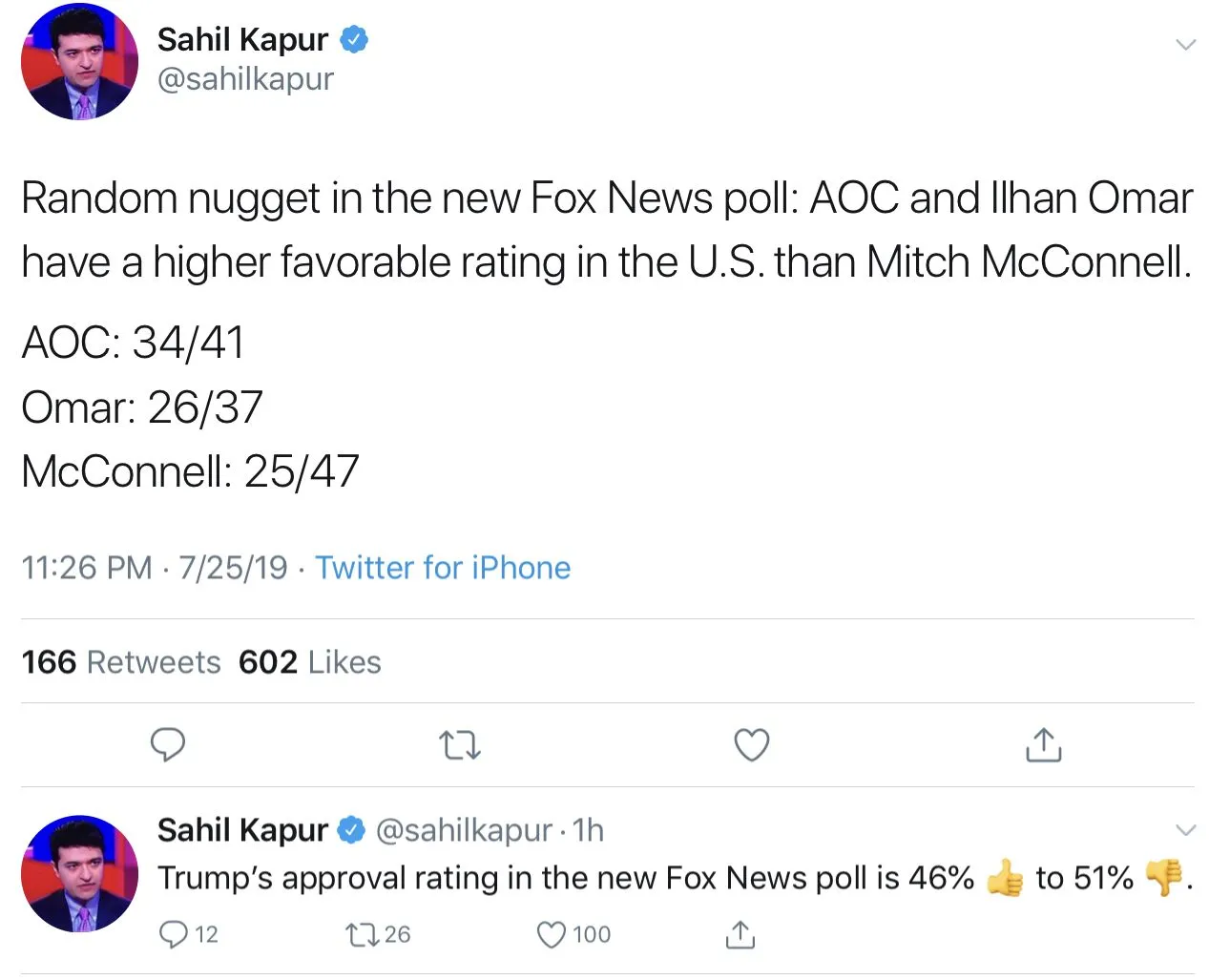Screen dimensions: 1209x980
Task: Open the reply tweet's profile photo
Action: (79, 873)
